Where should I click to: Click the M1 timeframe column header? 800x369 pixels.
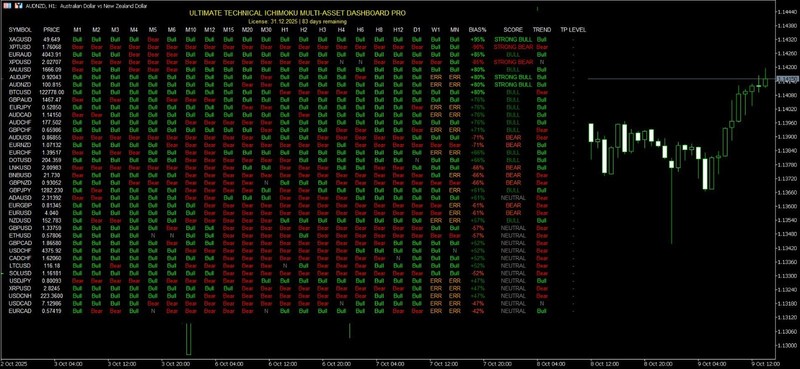pyautogui.click(x=77, y=30)
